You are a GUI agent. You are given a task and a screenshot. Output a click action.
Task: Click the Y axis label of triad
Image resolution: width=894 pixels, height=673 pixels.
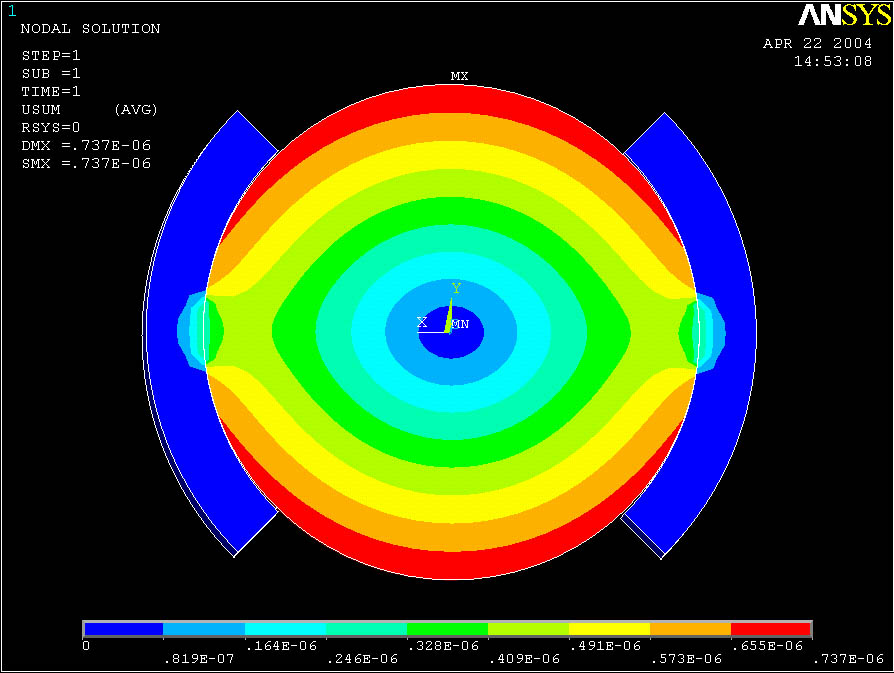coord(456,288)
